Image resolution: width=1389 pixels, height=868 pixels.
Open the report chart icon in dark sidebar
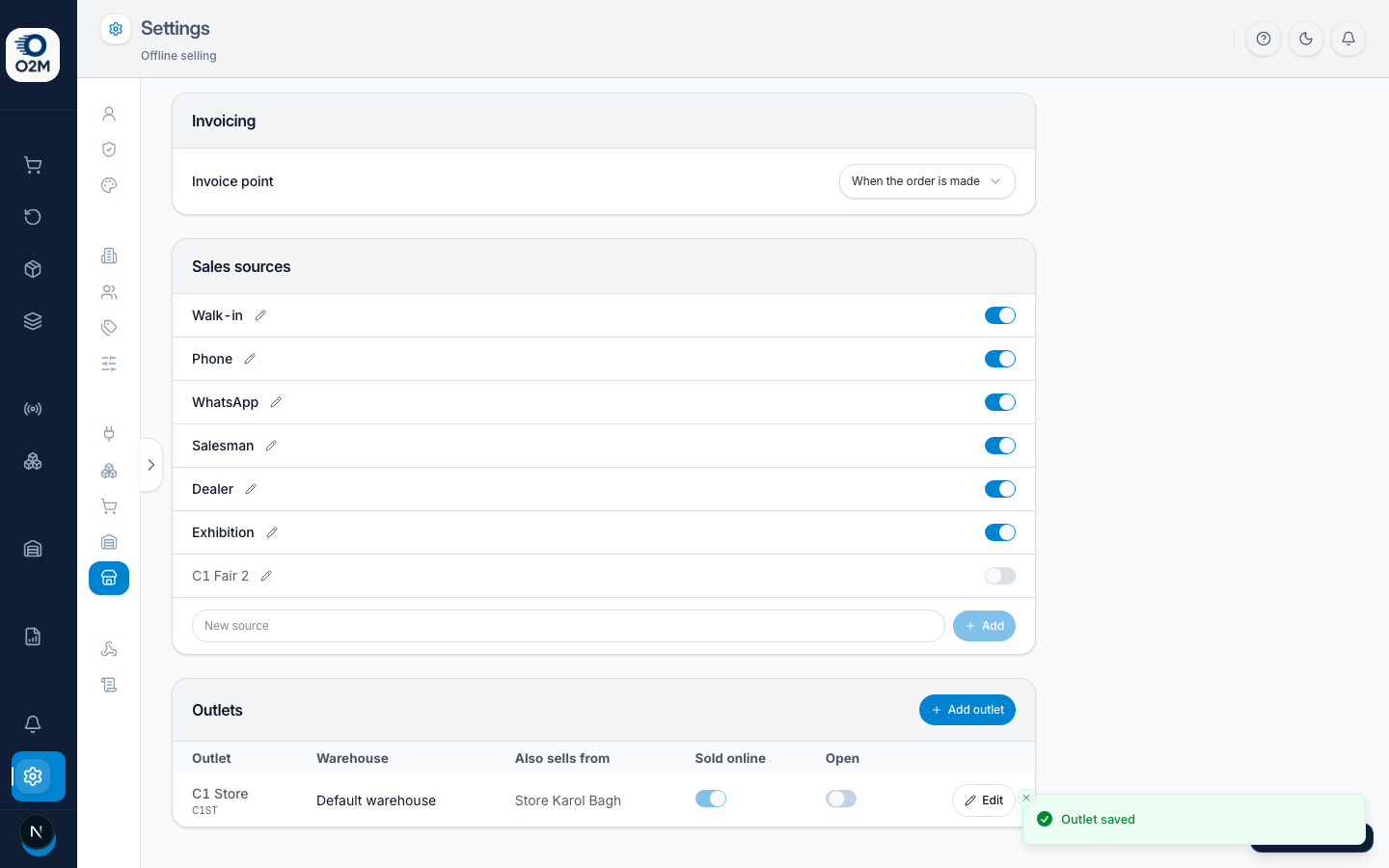(33, 637)
